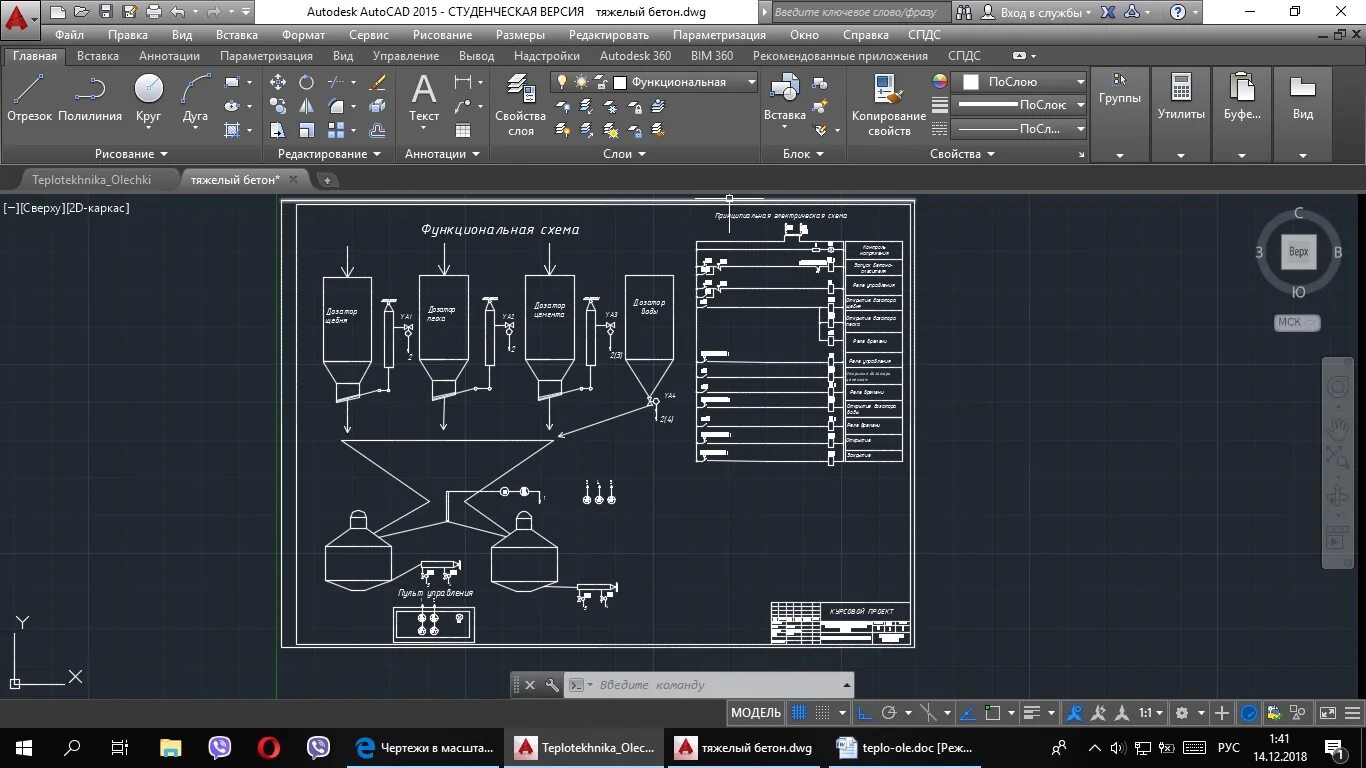
Task: Click the ПоСлою white color swatch
Action: coord(970,82)
